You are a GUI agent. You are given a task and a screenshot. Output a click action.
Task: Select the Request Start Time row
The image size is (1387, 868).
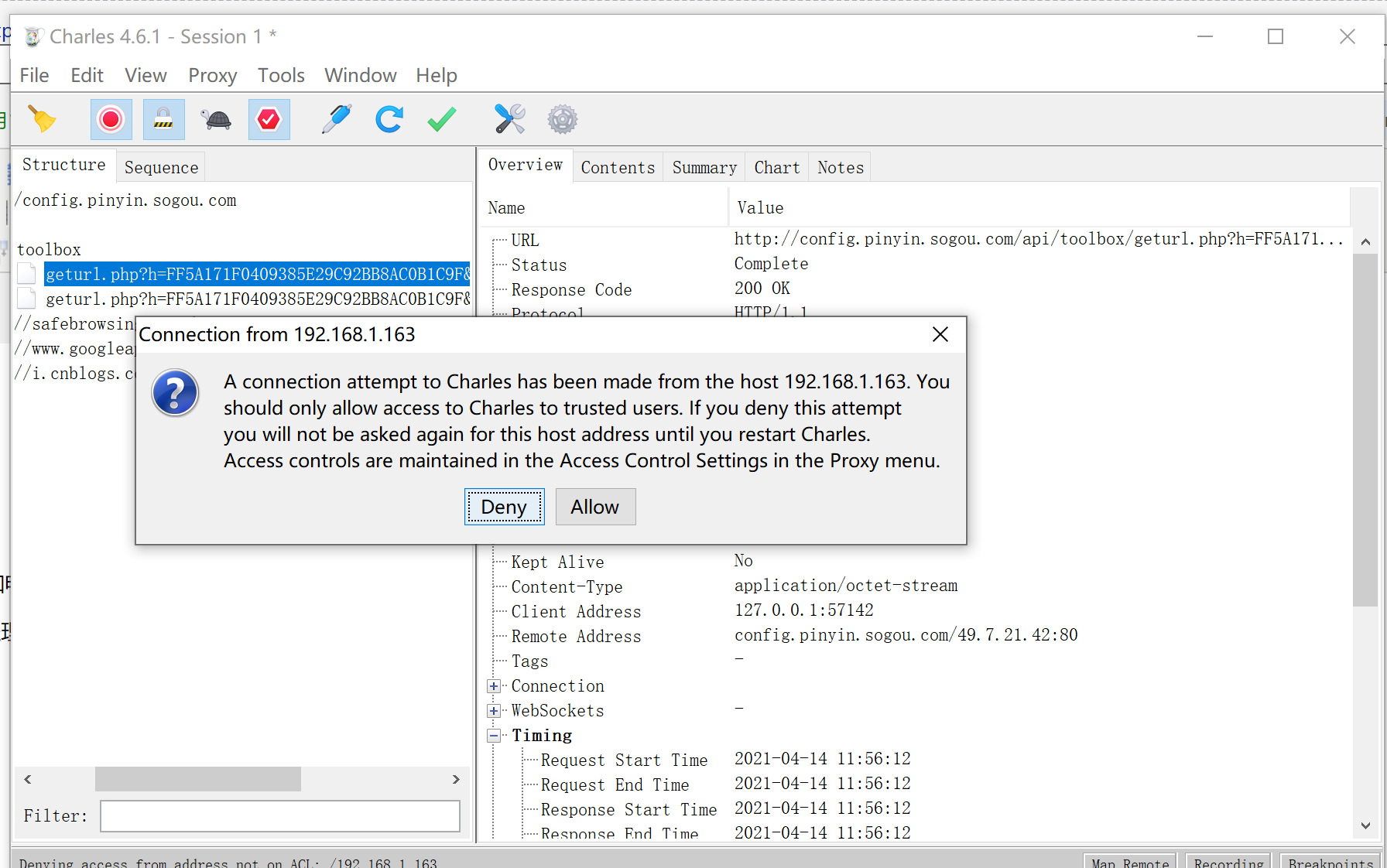(x=917, y=760)
